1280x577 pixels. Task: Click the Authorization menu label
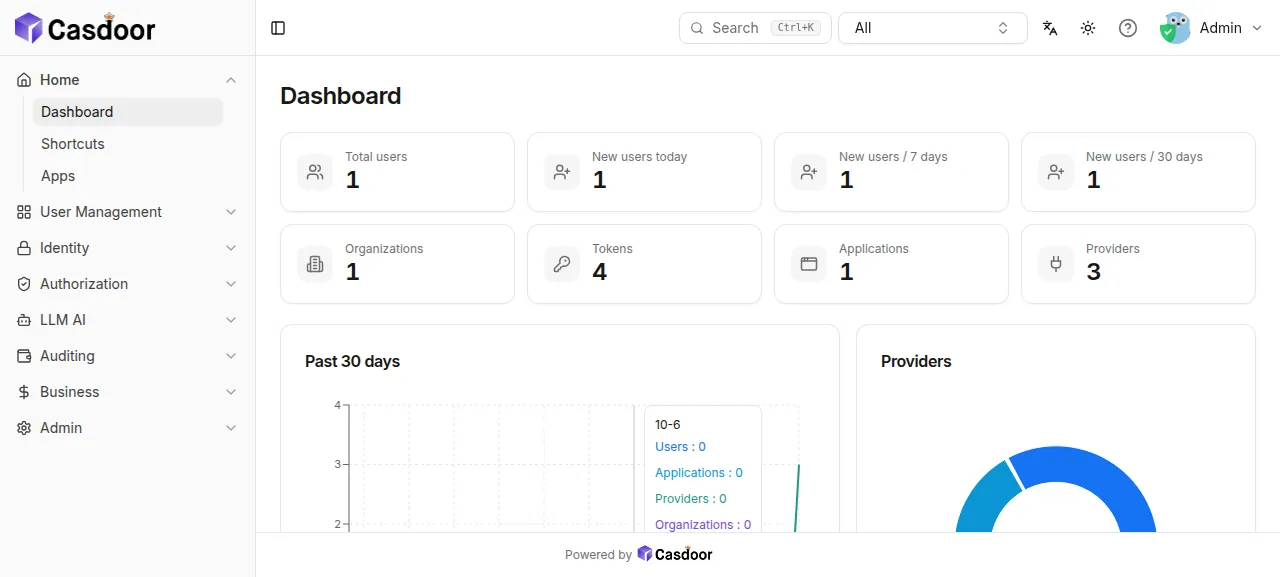pos(84,284)
